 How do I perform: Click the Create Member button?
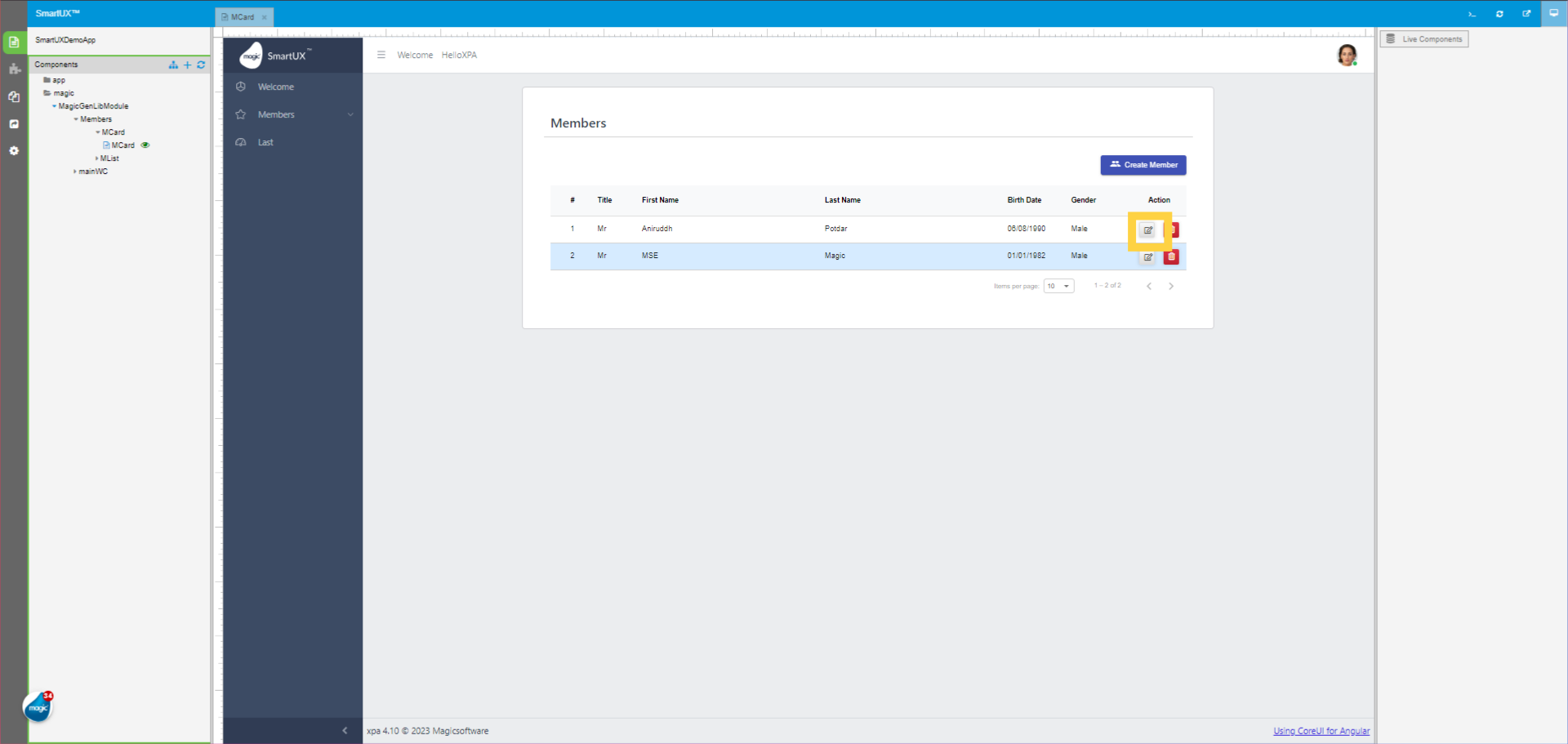1143,165
